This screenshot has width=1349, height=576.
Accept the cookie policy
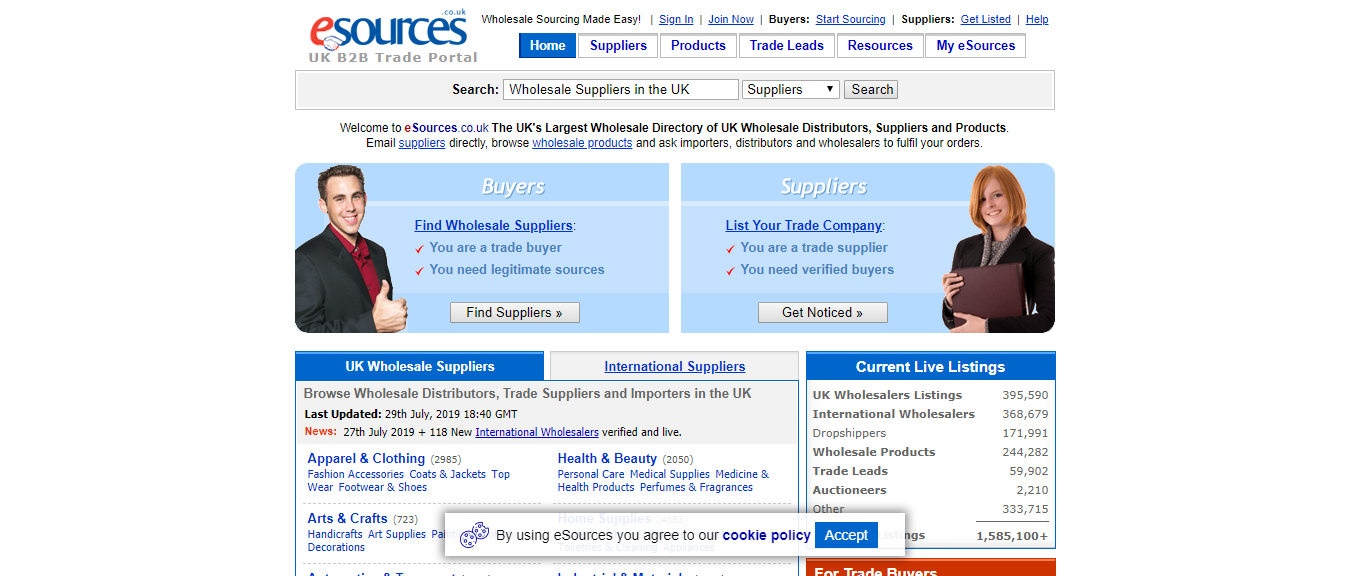(845, 535)
